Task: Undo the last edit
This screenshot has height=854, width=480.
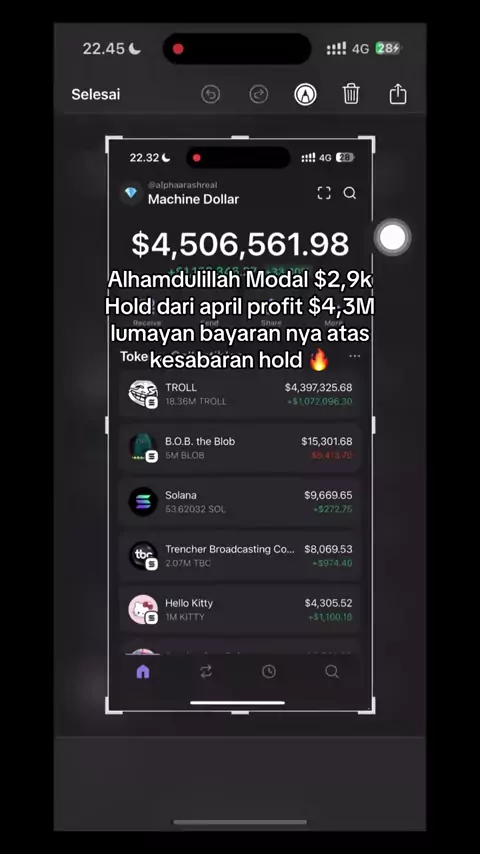Action: point(210,94)
